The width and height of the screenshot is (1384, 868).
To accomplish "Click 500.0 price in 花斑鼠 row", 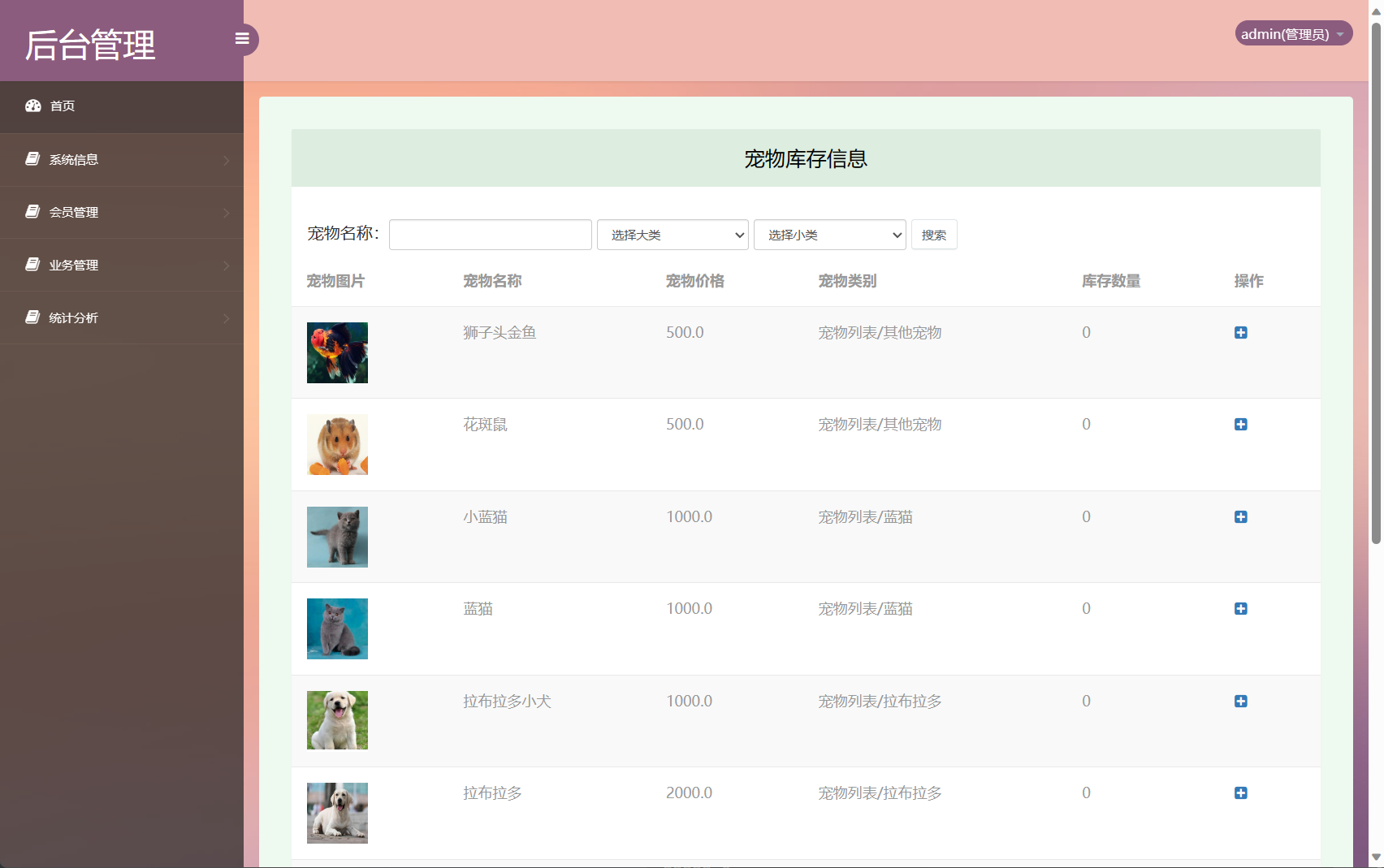I will pos(685,425).
